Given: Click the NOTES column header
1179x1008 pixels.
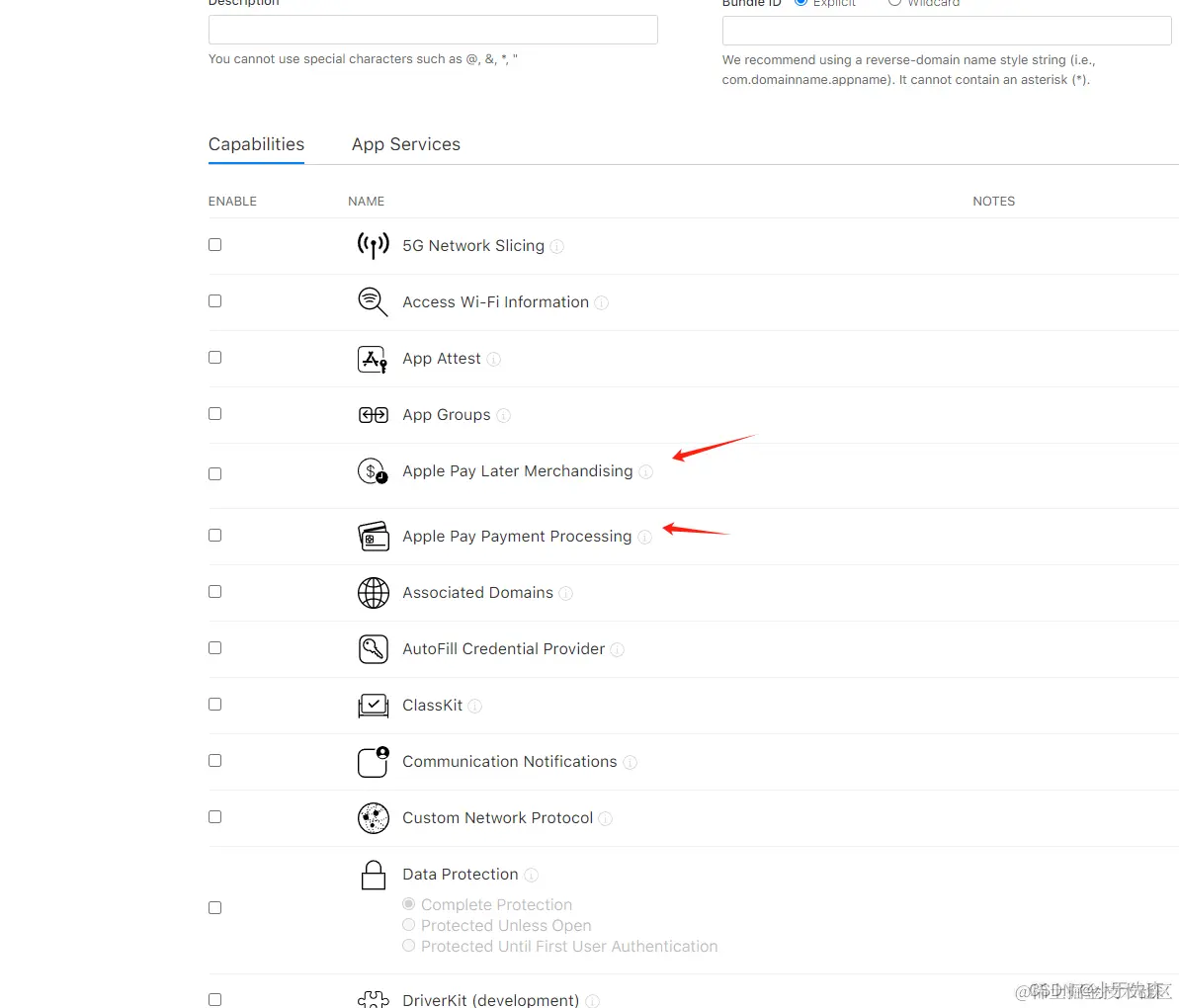Looking at the screenshot, I should click(994, 201).
